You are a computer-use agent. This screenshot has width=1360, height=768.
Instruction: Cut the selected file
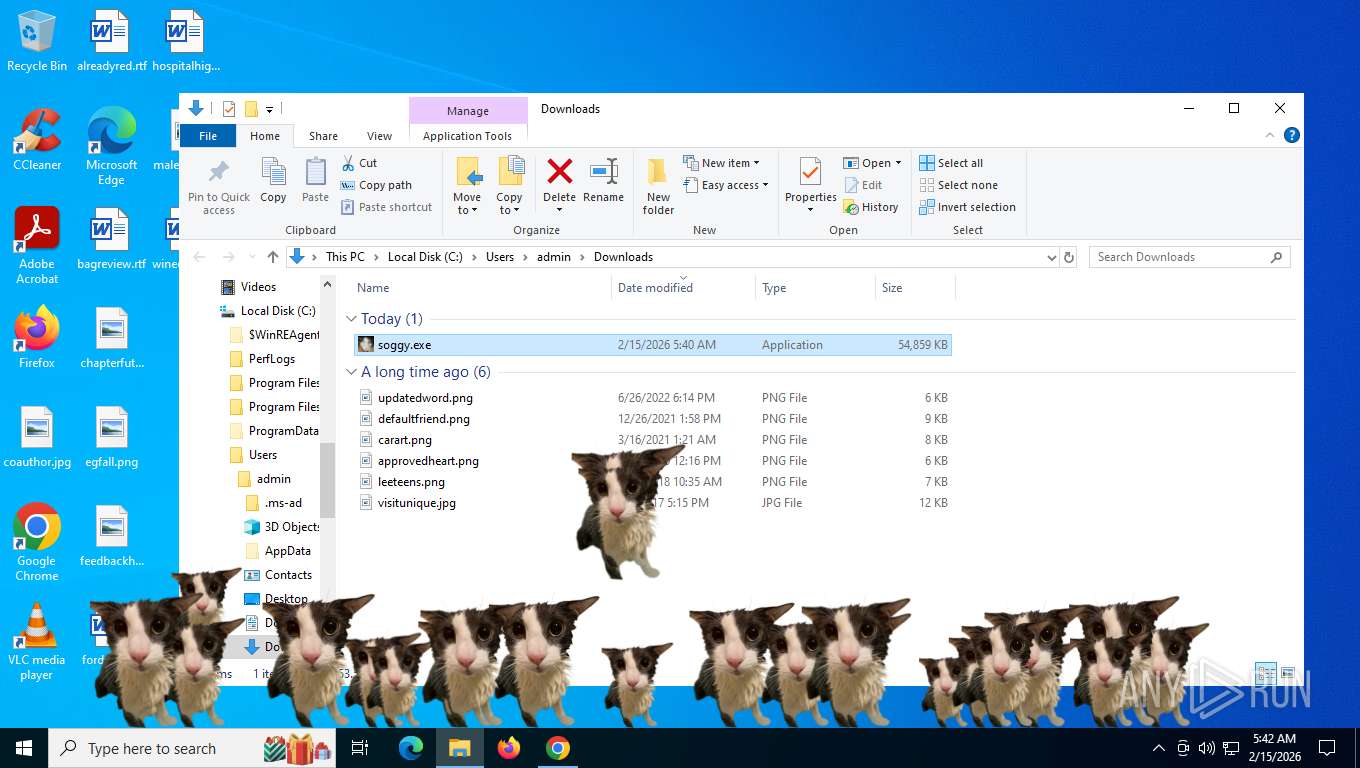click(359, 163)
